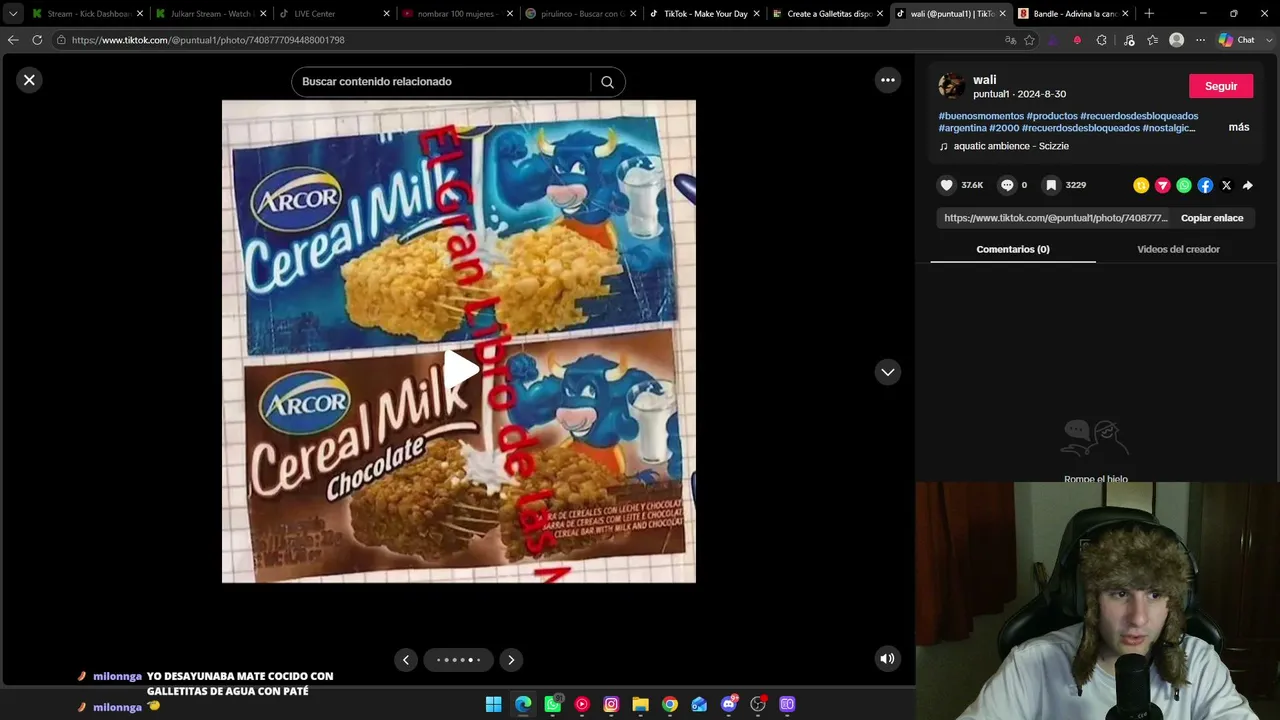Close the 'Bandle - Adivina' browser tab
The height and width of the screenshot is (720, 1280).
(x=1126, y=14)
